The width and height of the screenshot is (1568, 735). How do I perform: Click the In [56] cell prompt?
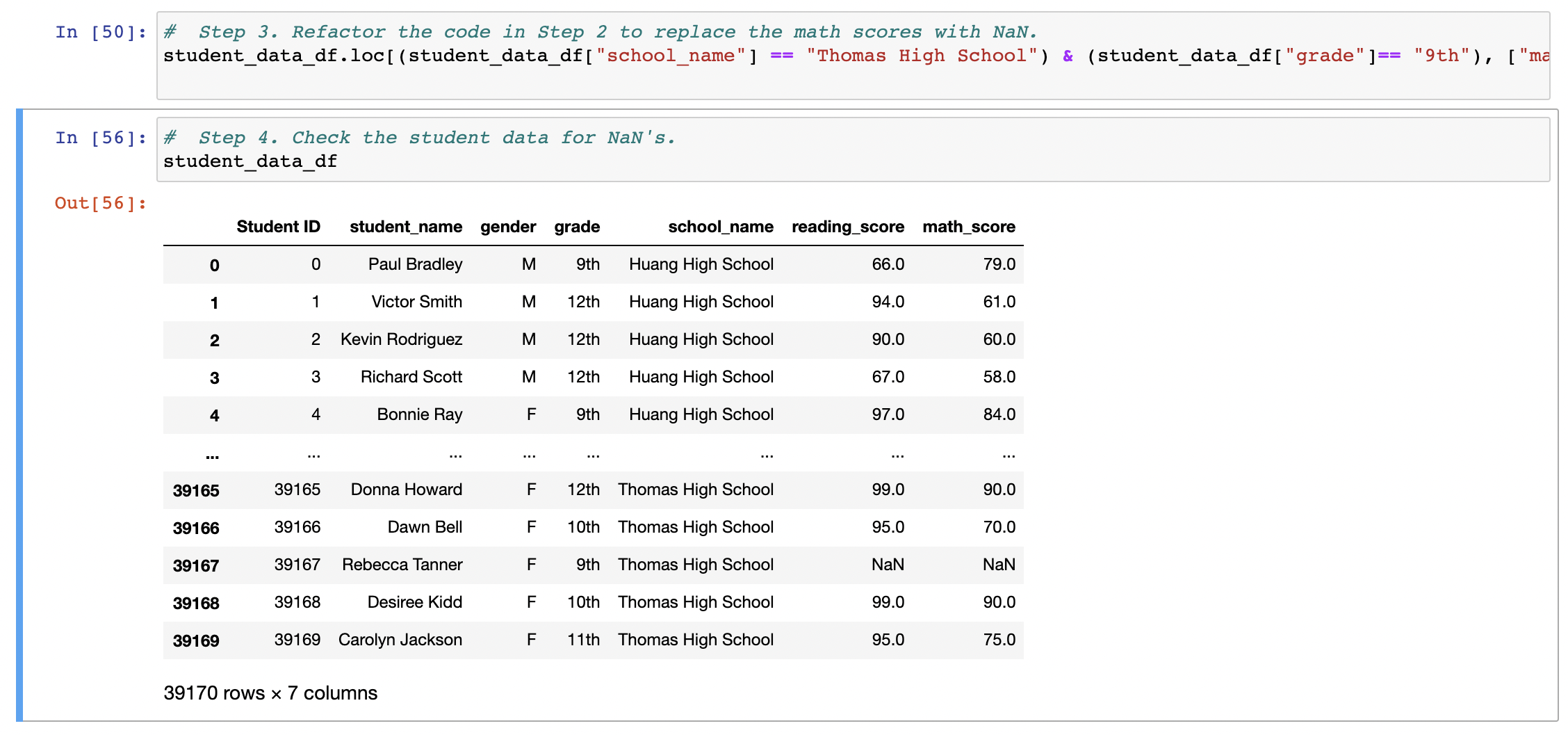[x=99, y=138]
